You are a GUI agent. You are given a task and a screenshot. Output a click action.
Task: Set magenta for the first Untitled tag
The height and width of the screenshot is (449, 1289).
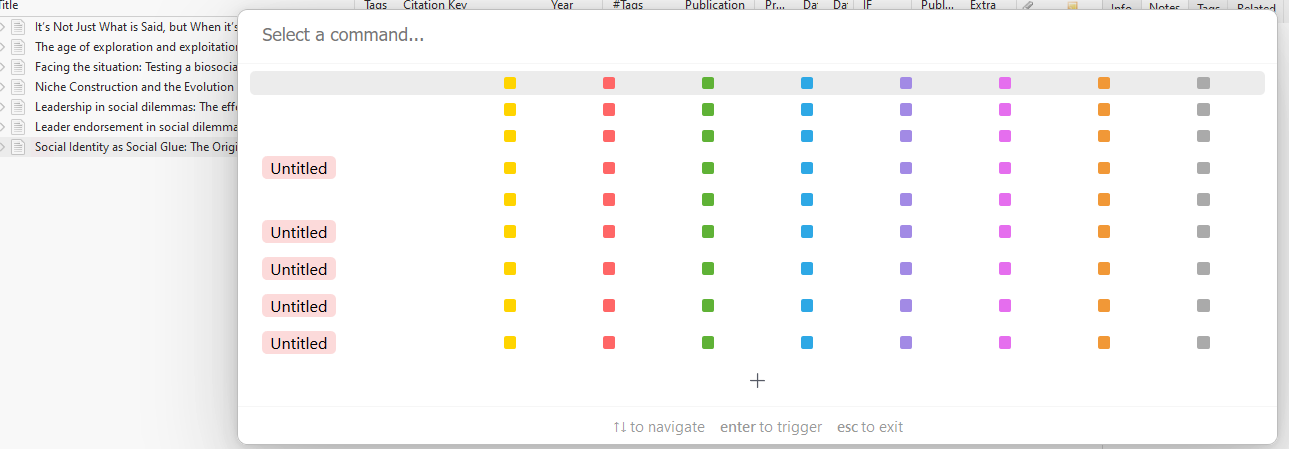tap(1005, 168)
